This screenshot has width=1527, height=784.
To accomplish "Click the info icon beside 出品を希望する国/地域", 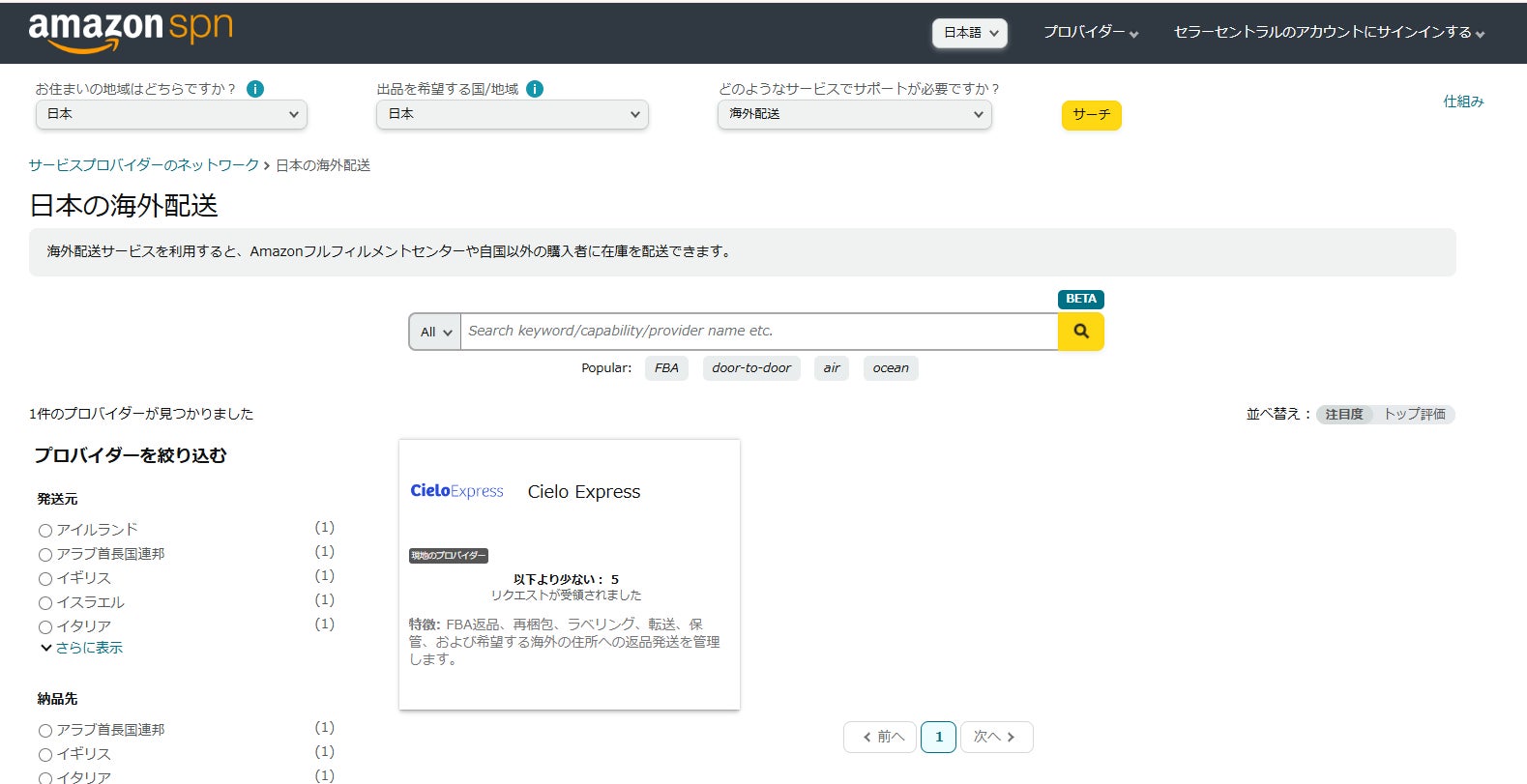I will click(535, 89).
